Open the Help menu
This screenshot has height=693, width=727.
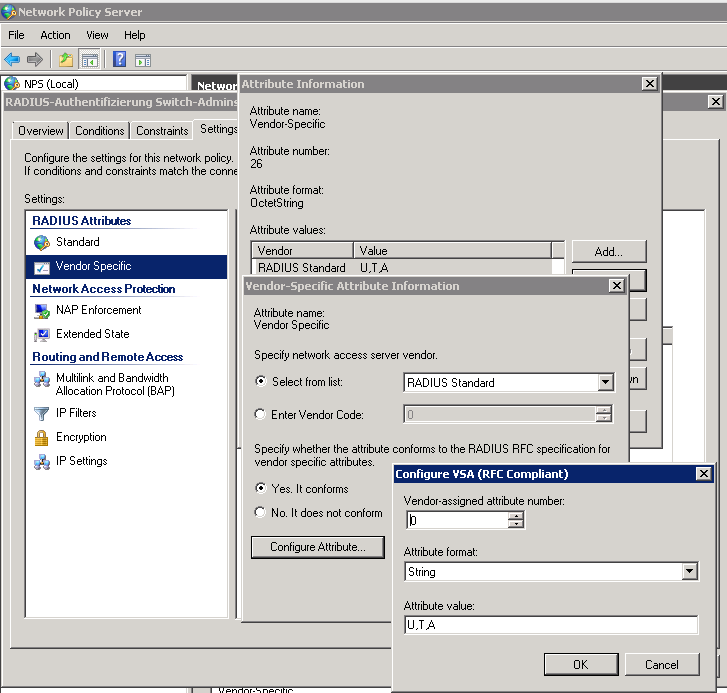pos(134,35)
